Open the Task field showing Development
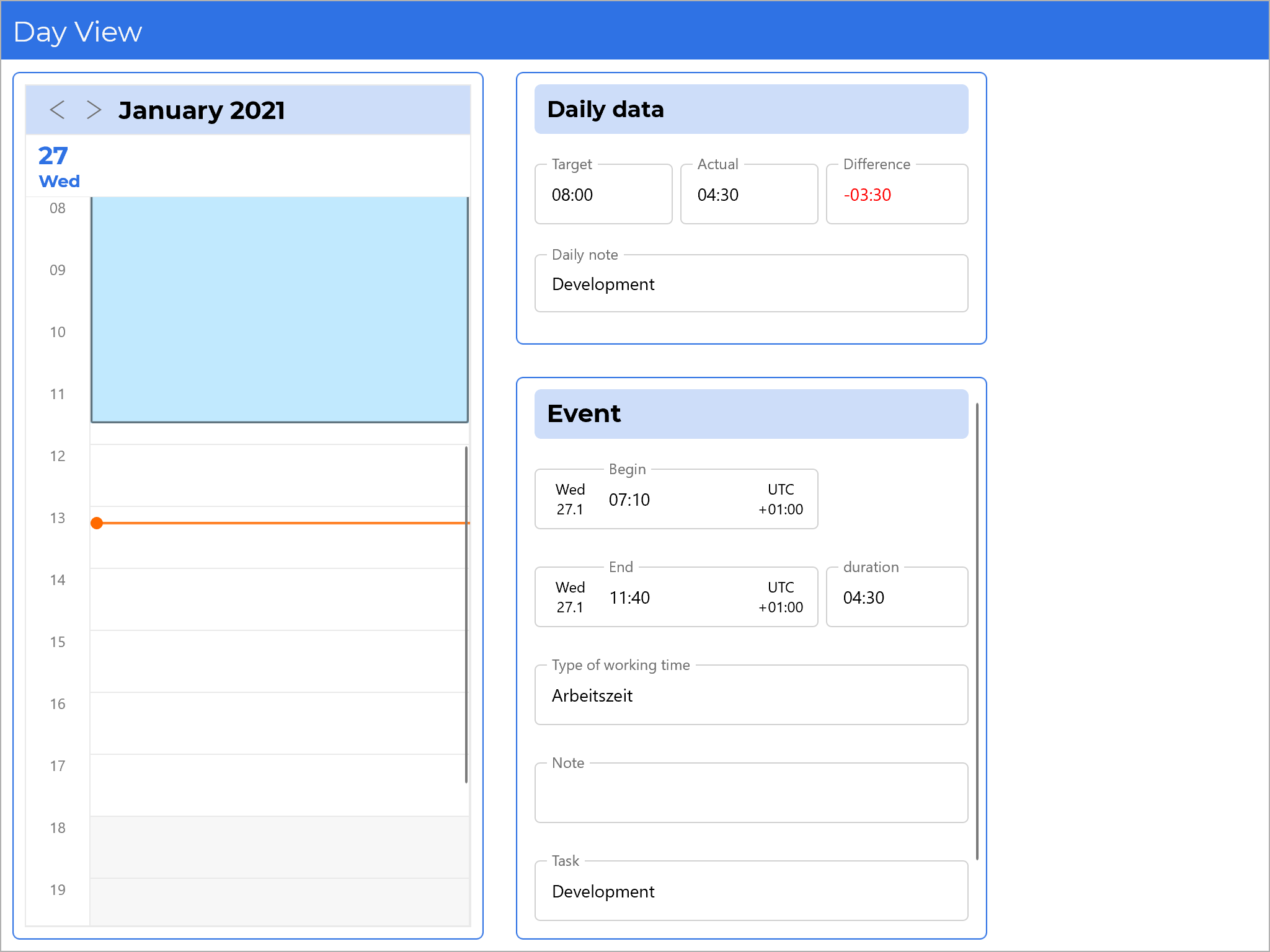1270x952 pixels. (750, 891)
